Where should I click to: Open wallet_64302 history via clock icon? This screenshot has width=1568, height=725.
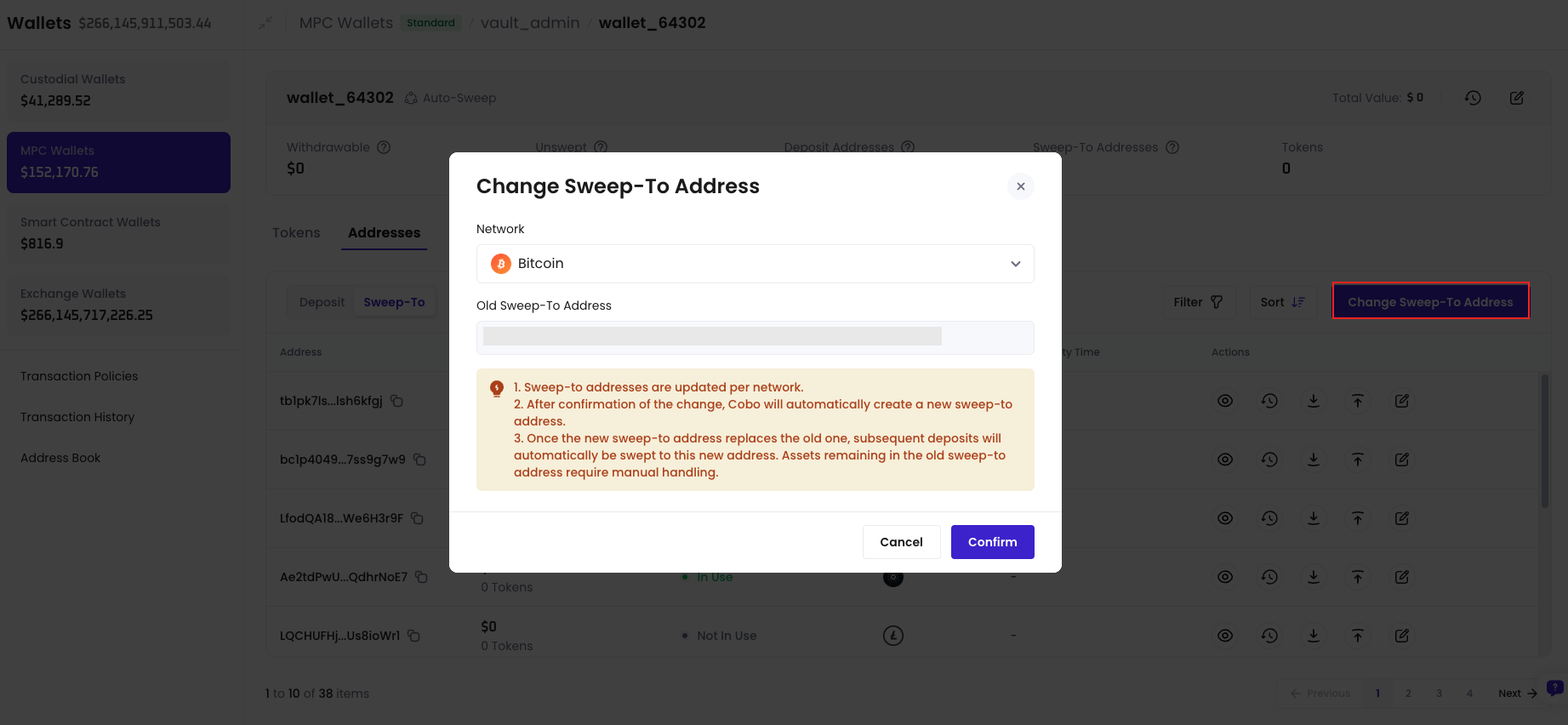(x=1473, y=98)
